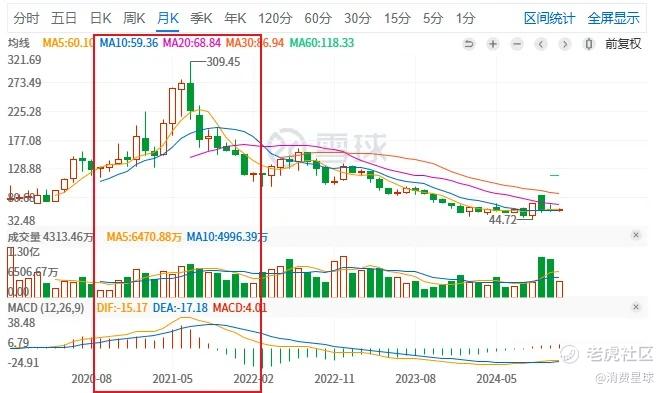Click the 321.69 price axis label

tap(25, 60)
